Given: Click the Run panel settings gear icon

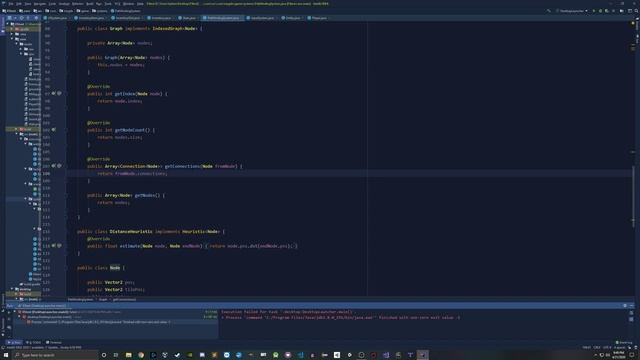Looking at the screenshot, I should point(625,305).
